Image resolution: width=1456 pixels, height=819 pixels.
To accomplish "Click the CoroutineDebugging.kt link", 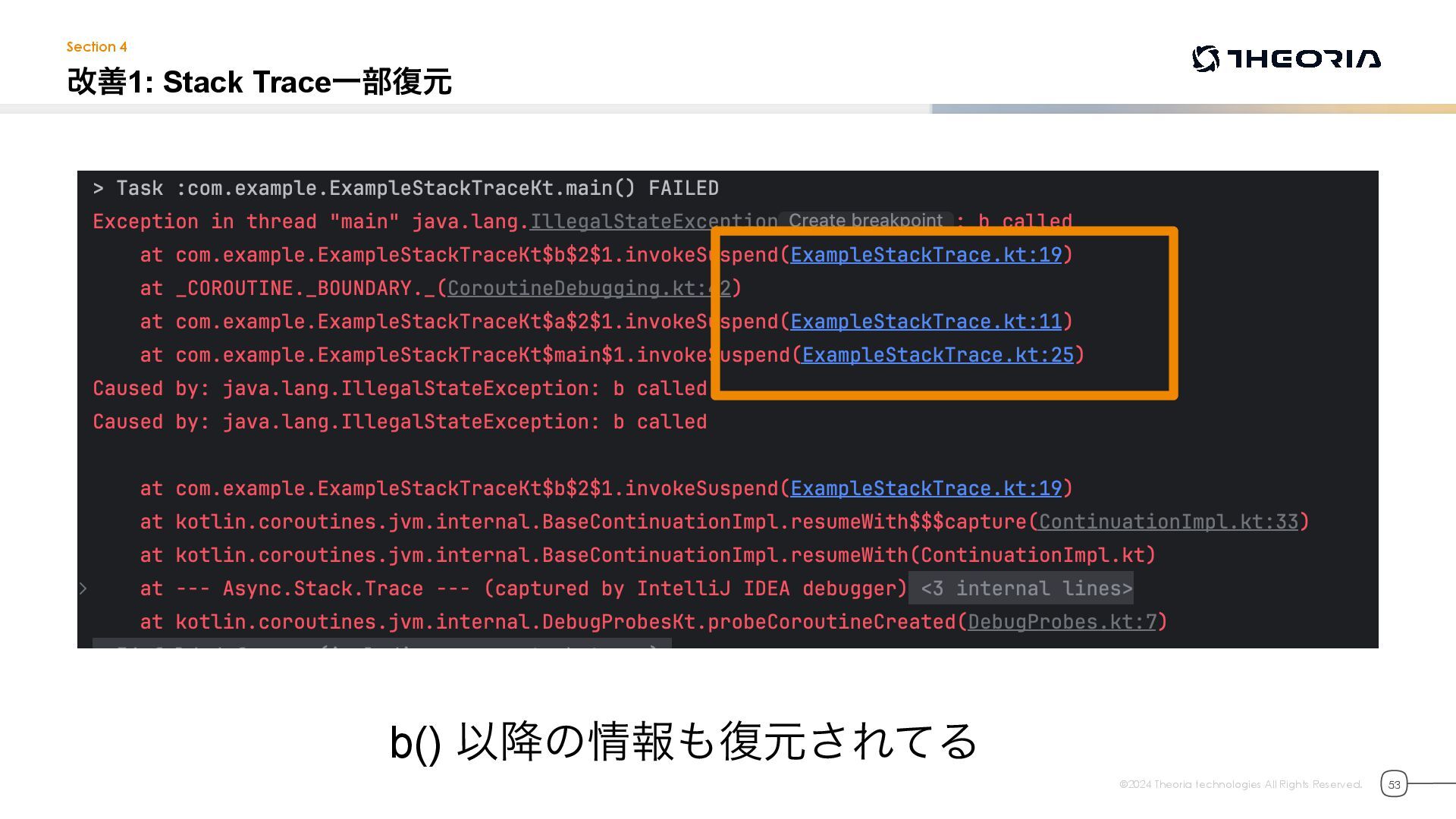I will coord(576,288).
